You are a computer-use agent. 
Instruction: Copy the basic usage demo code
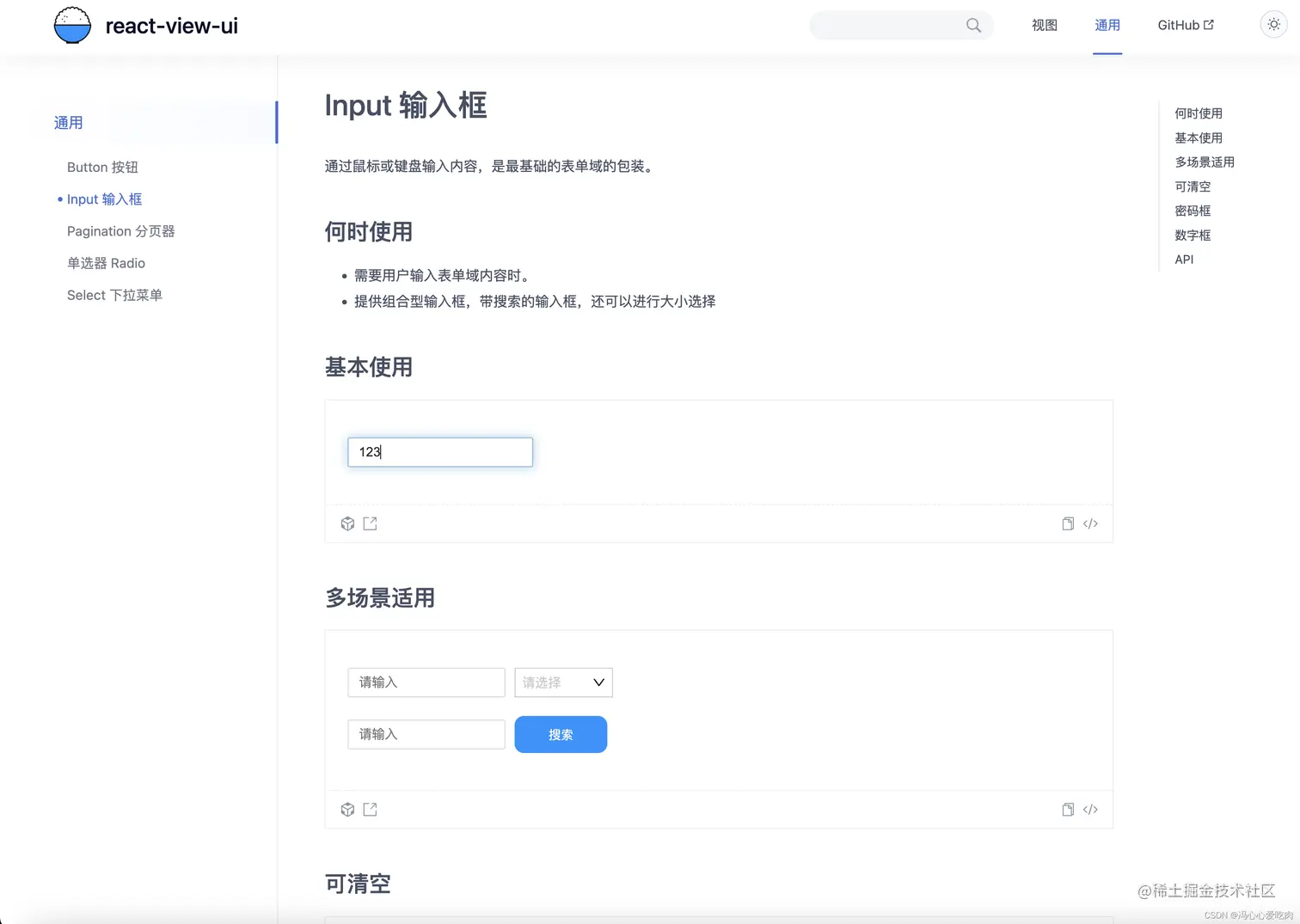(x=1067, y=523)
